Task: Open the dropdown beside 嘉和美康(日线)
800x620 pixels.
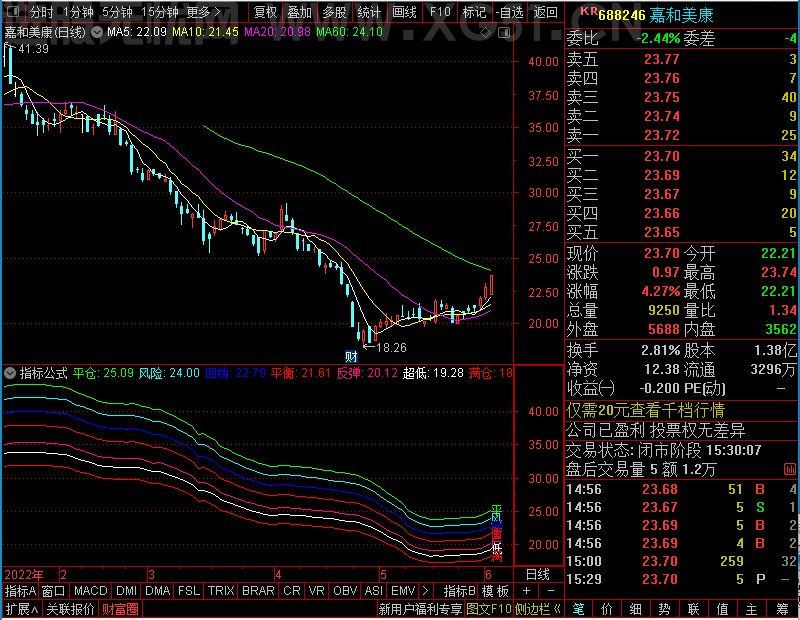Action: click(x=97, y=32)
